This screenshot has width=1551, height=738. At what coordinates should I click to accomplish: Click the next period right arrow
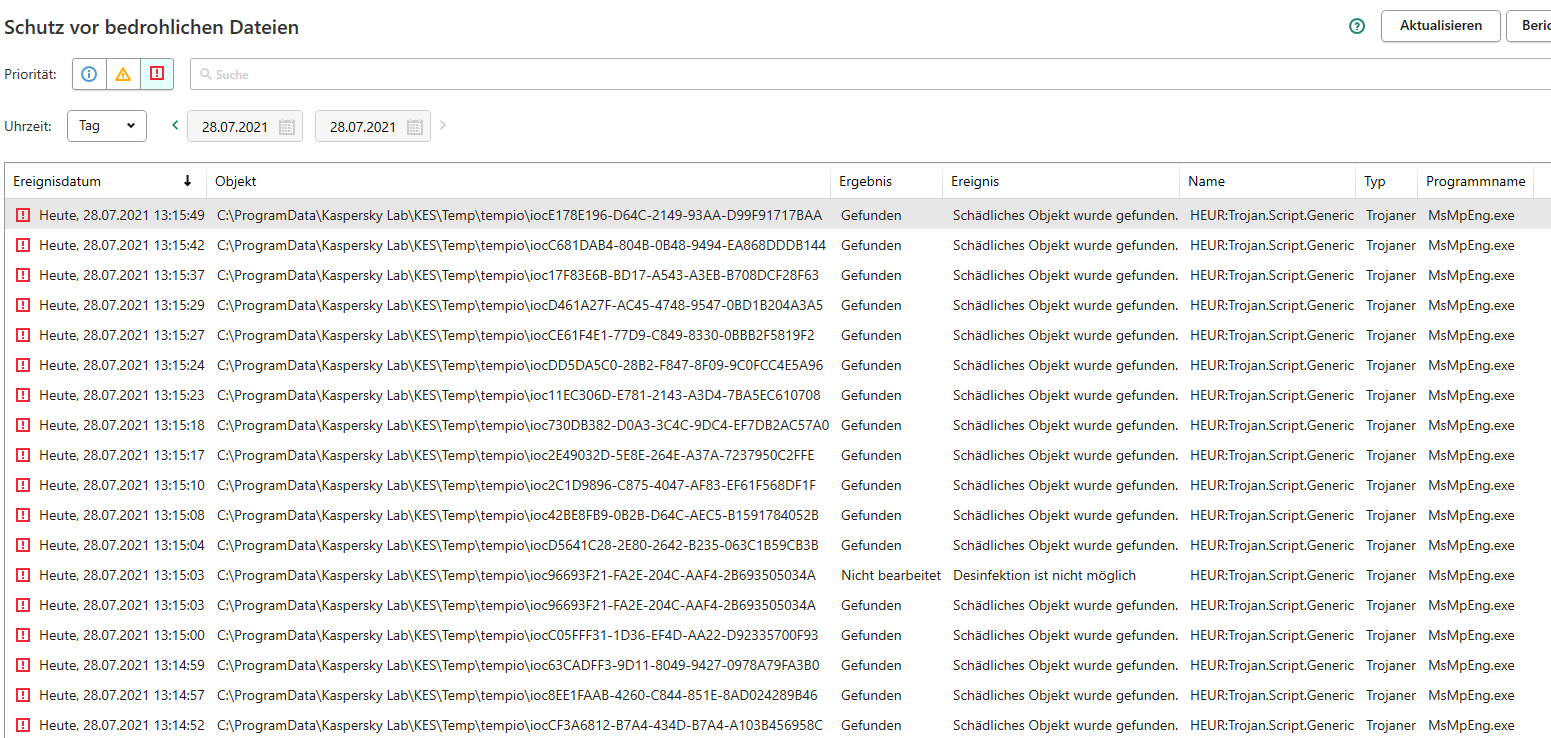tap(443, 126)
